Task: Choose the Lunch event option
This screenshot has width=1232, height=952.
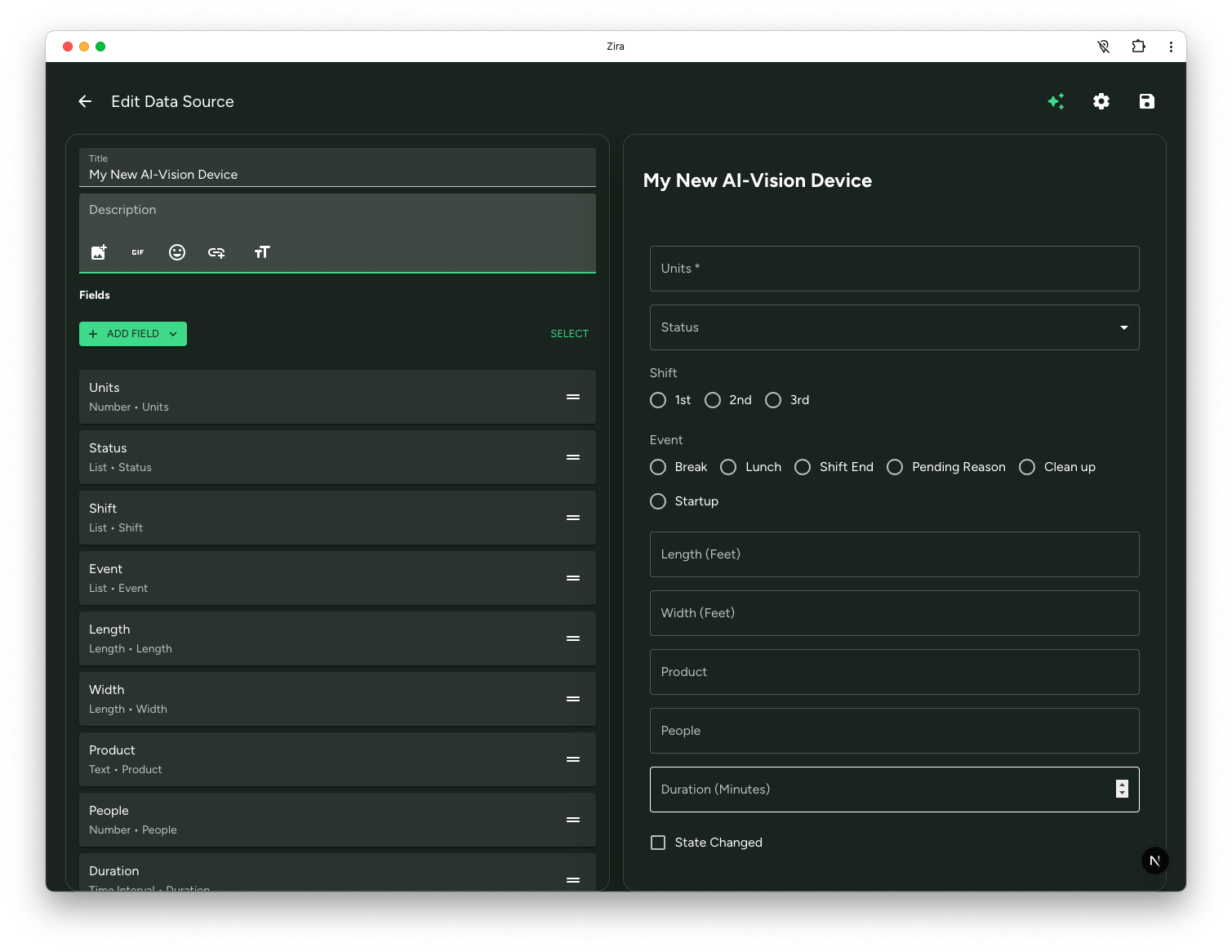Action: pyautogui.click(x=728, y=467)
